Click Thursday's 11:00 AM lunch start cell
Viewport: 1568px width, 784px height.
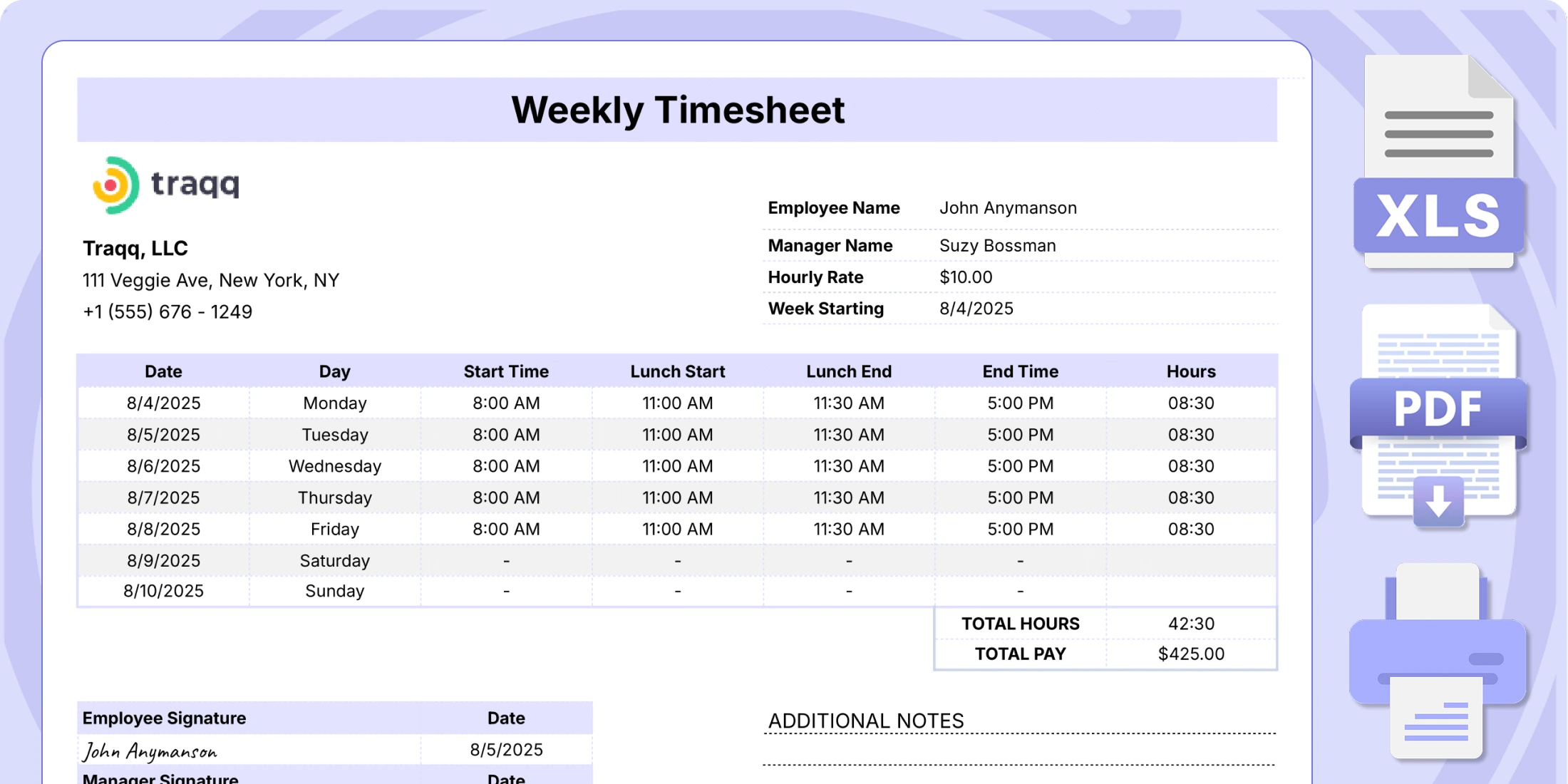pyautogui.click(x=678, y=497)
